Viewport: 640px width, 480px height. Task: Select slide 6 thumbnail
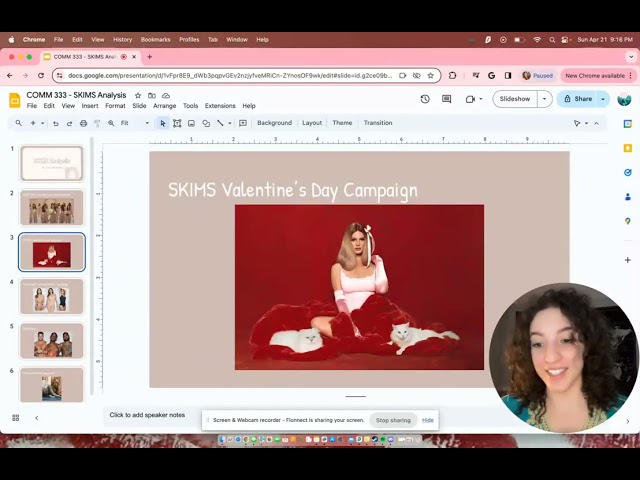tap(52, 384)
